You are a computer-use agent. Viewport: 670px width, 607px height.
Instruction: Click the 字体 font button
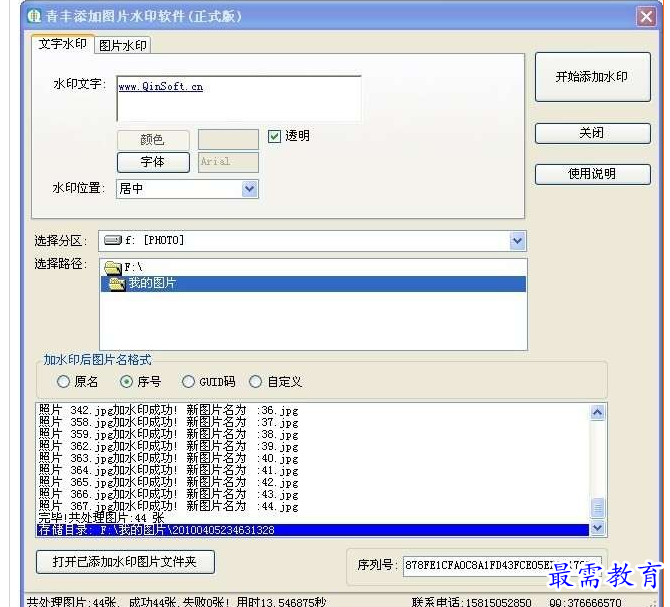point(153,162)
